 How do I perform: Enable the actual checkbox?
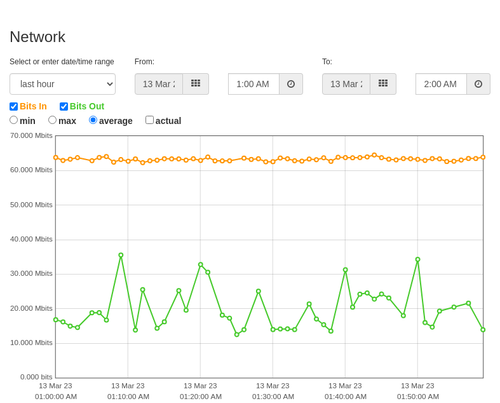[150, 120]
